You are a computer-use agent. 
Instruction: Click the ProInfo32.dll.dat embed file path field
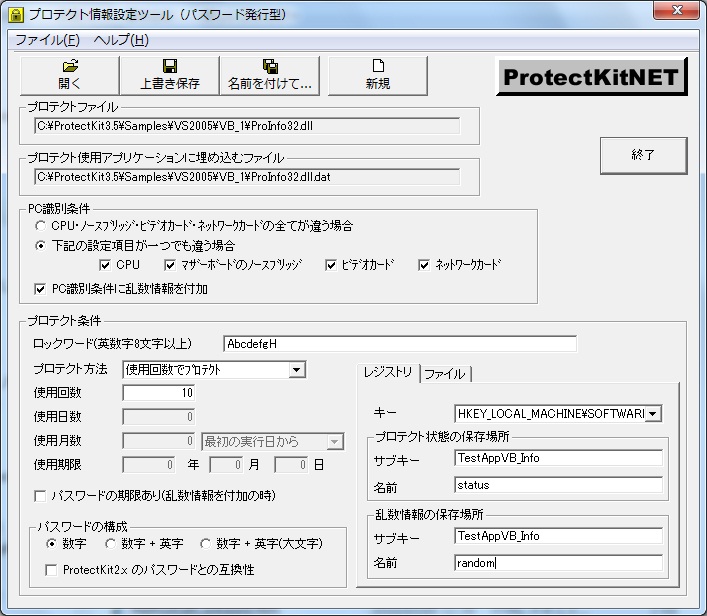pos(247,177)
